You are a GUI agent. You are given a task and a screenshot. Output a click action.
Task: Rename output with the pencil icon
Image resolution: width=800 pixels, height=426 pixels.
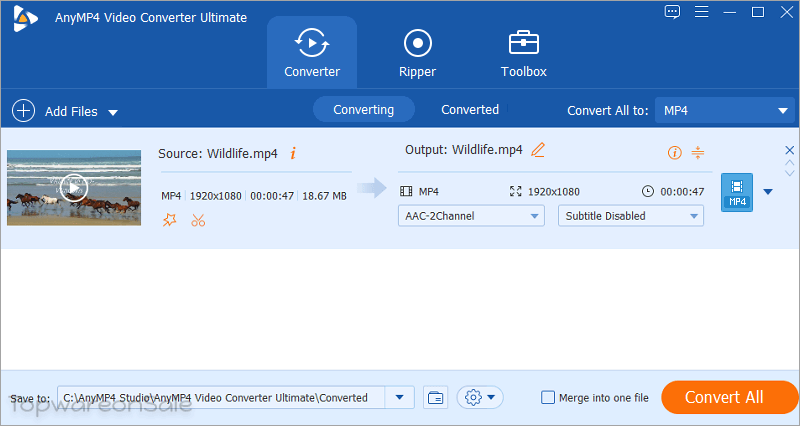538,150
